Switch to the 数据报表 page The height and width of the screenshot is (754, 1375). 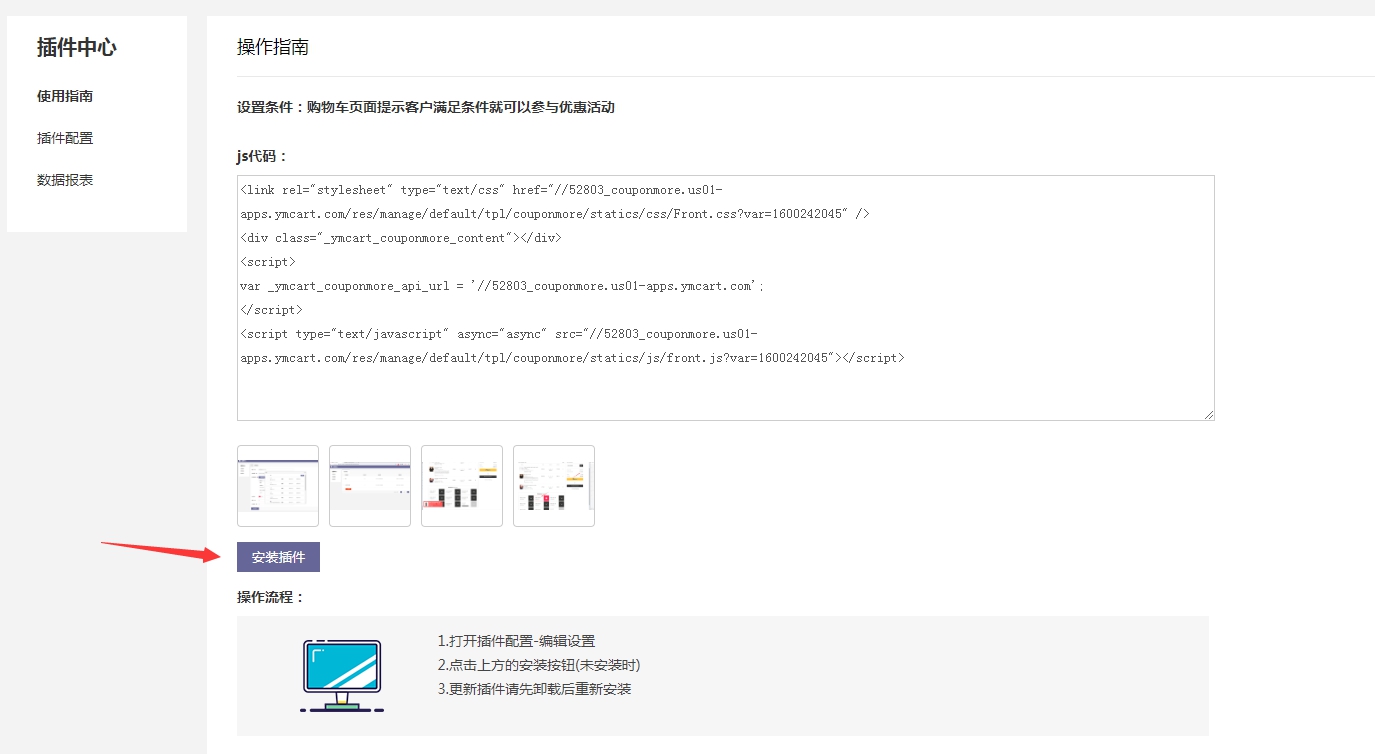pos(62,180)
